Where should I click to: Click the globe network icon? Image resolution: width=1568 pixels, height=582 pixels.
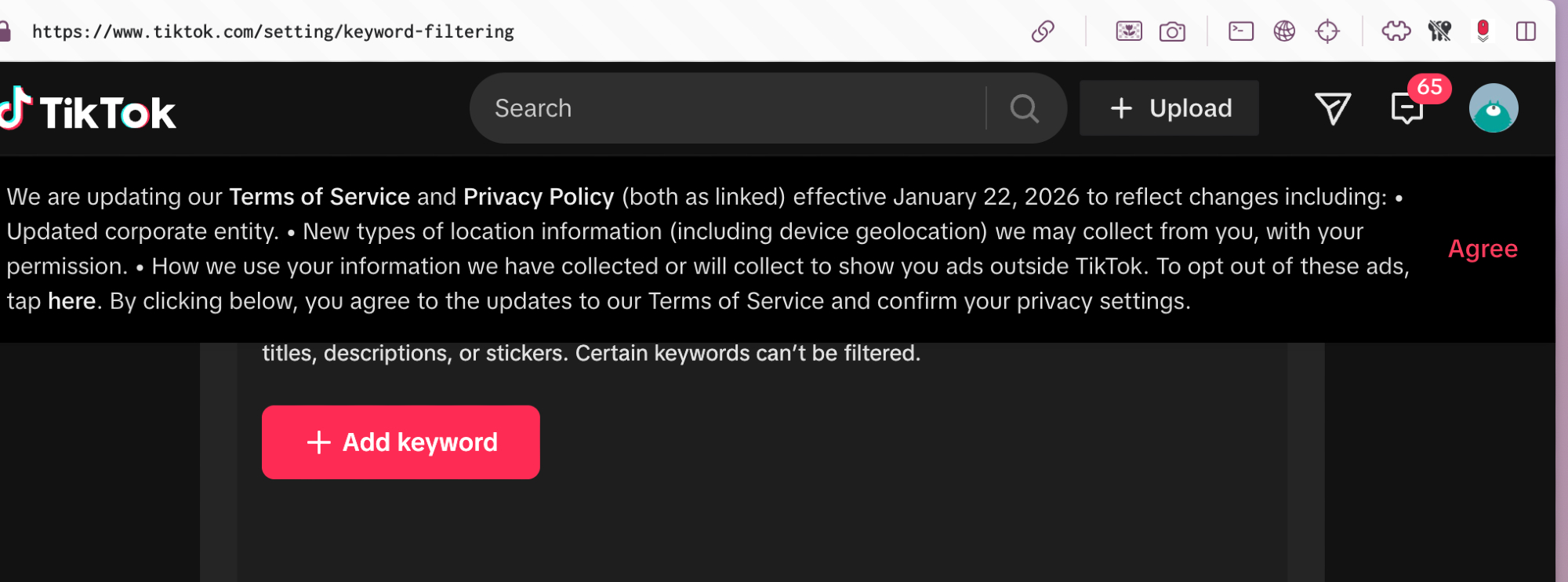click(1284, 31)
